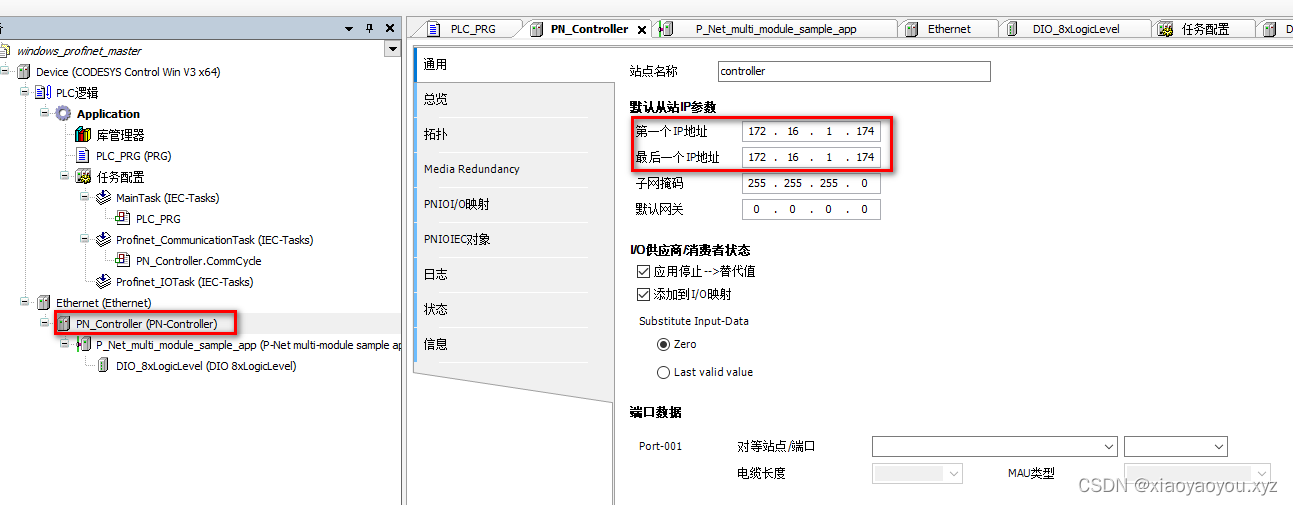Collapse the PLC逻辑 node
Image resolution: width=1293 pixels, height=505 pixels.
coord(25,93)
